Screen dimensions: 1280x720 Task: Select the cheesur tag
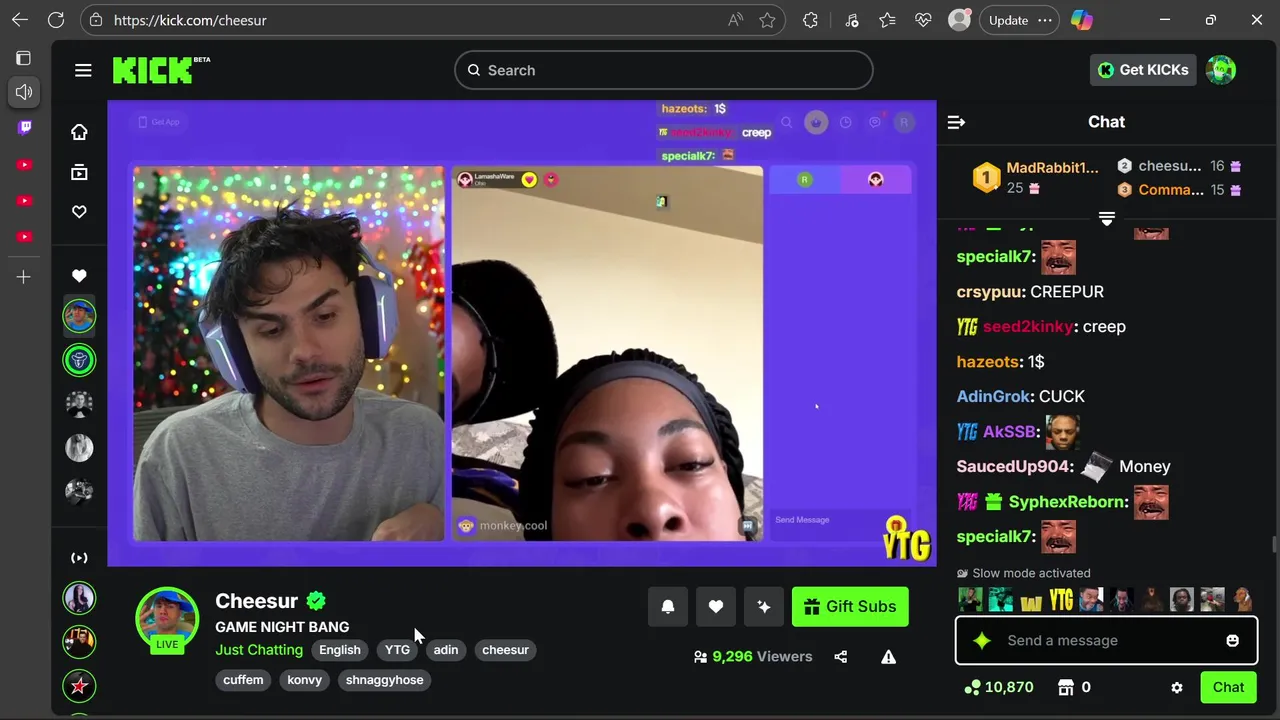(505, 650)
